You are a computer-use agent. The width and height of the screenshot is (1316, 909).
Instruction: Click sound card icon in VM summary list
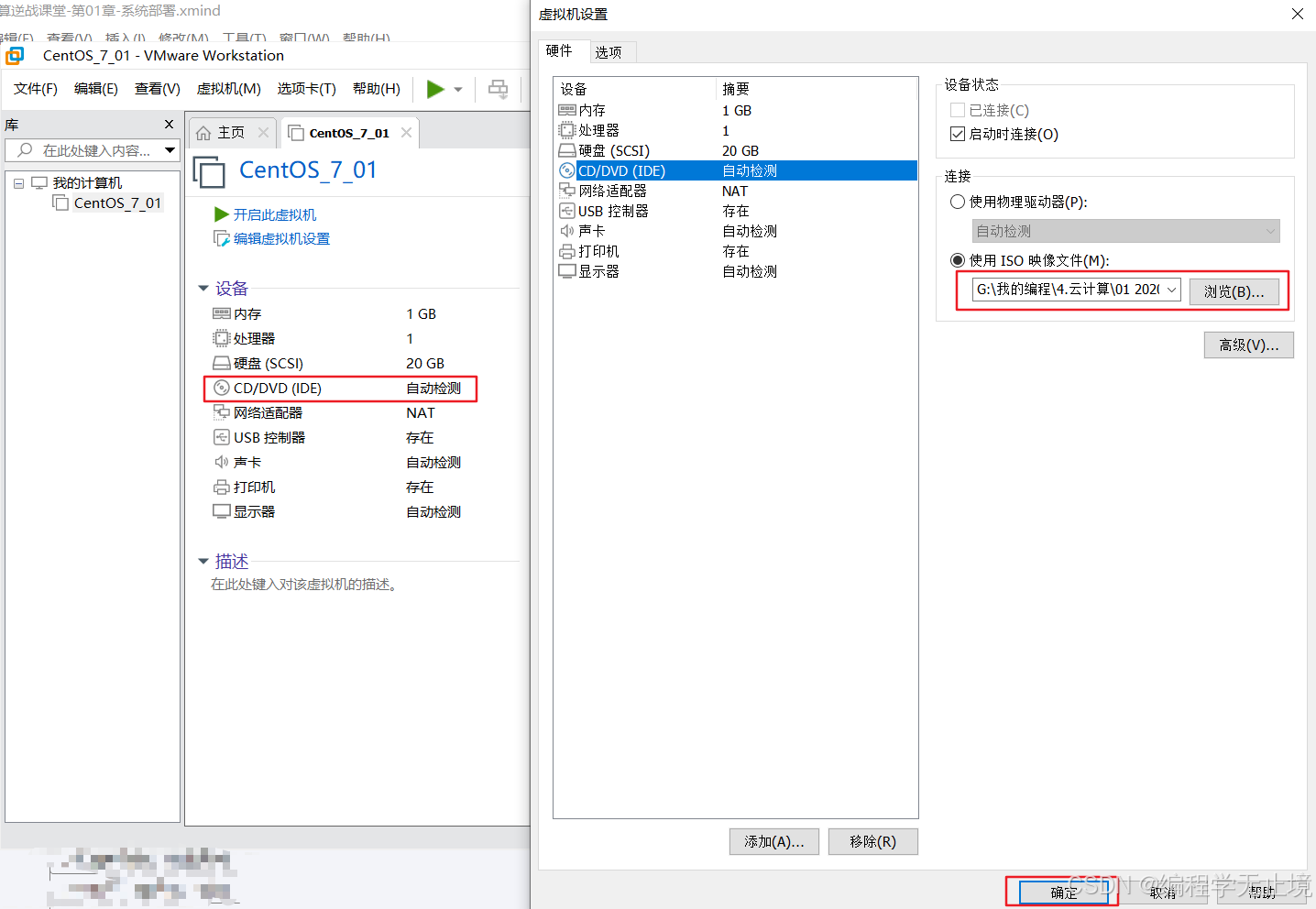click(x=222, y=462)
